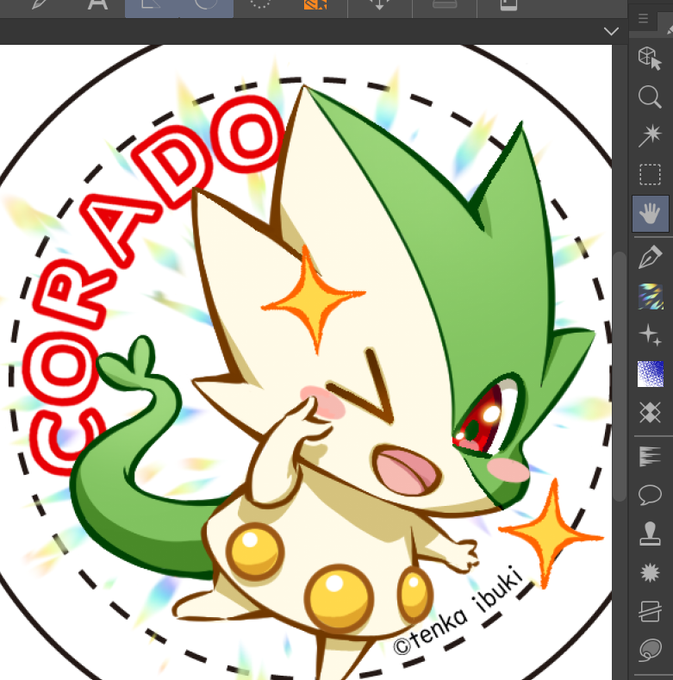Click the vertical canvas scrollbar
Image resolution: width=673 pixels, height=680 pixels.
pos(620,376)
